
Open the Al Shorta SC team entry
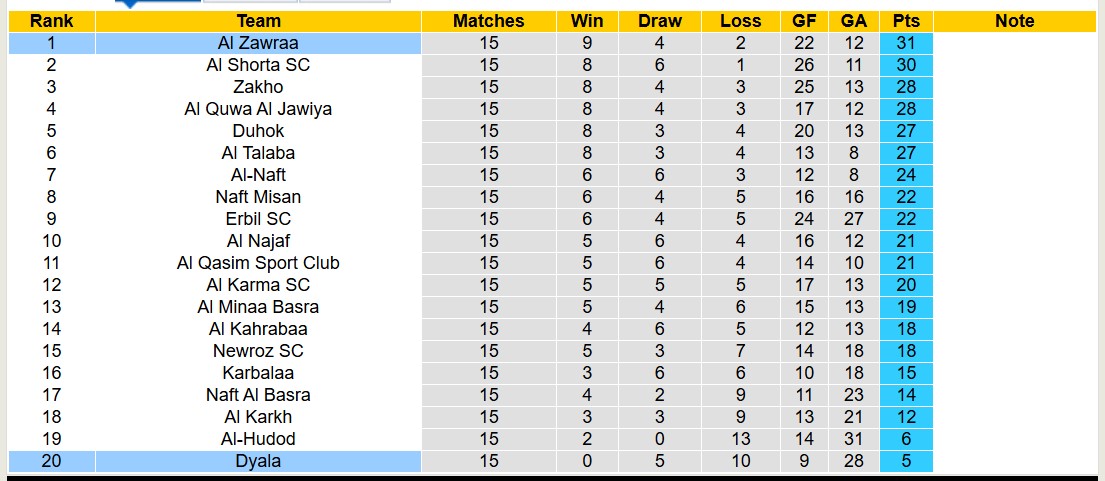pyautogui.click(x=258, y=65)
